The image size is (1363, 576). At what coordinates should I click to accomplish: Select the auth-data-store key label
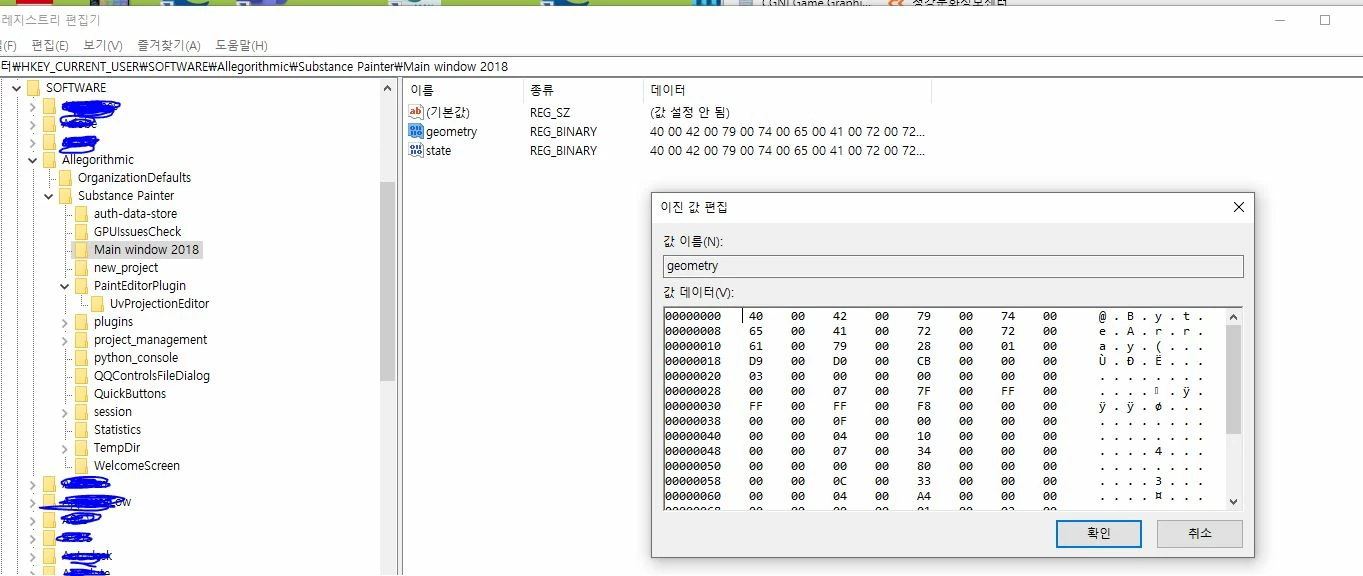point(135,214)
